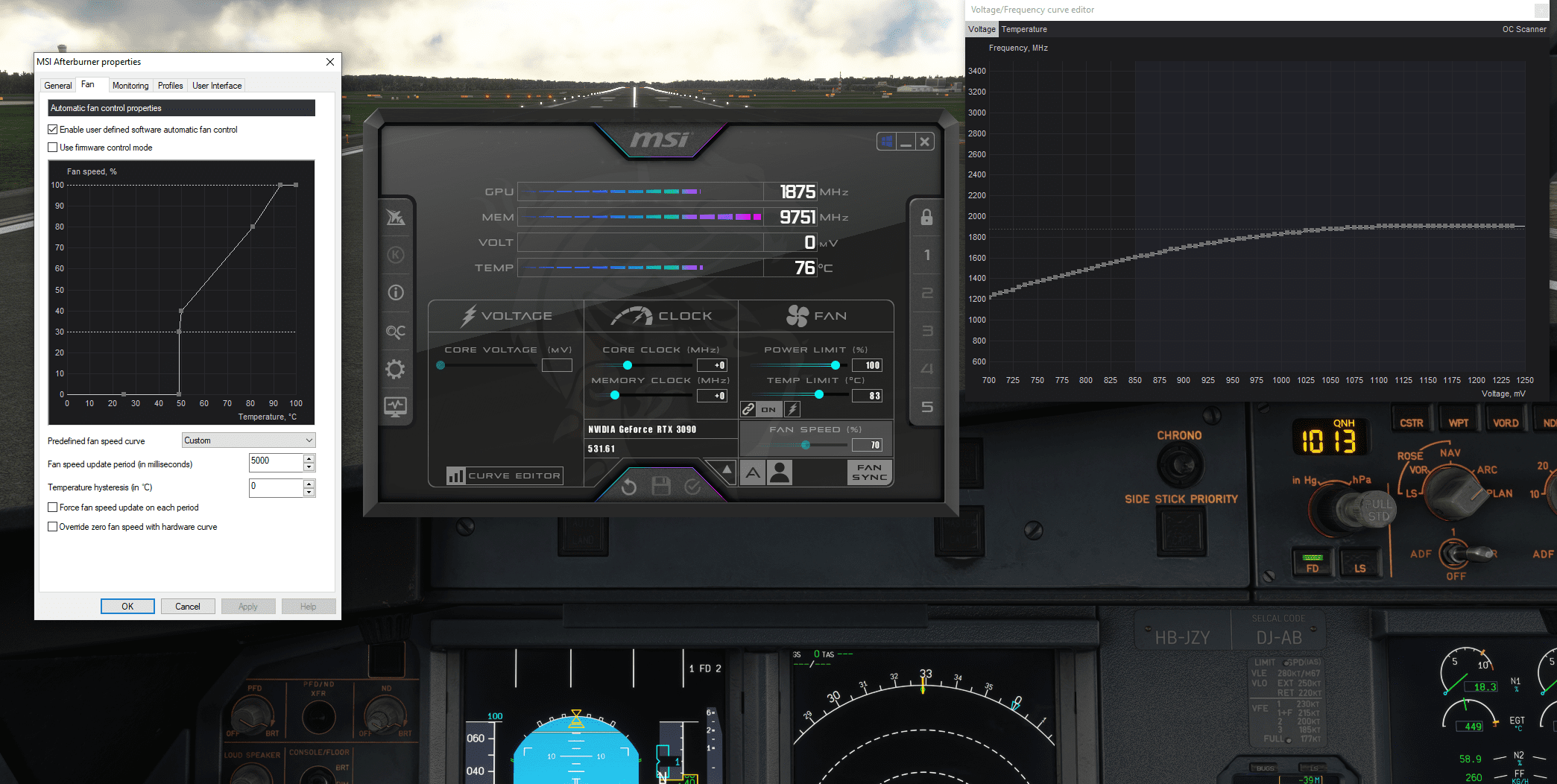This screenshot has height=784, width=1557.
Task: Click the temperature hysteresis input field
Action: pyautogui.click(x=276, y=488)
